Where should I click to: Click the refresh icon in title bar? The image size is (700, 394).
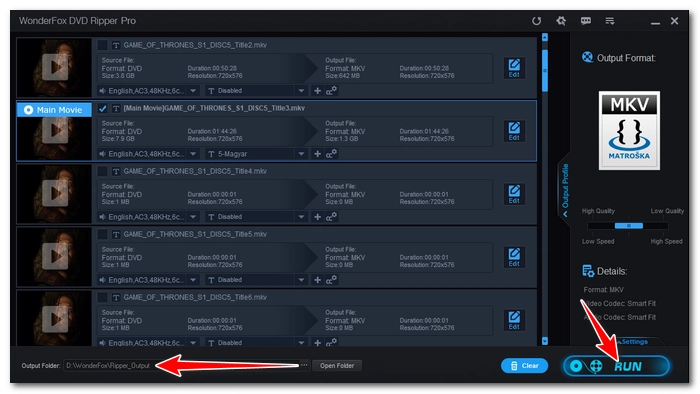click(x=536, y=21)
